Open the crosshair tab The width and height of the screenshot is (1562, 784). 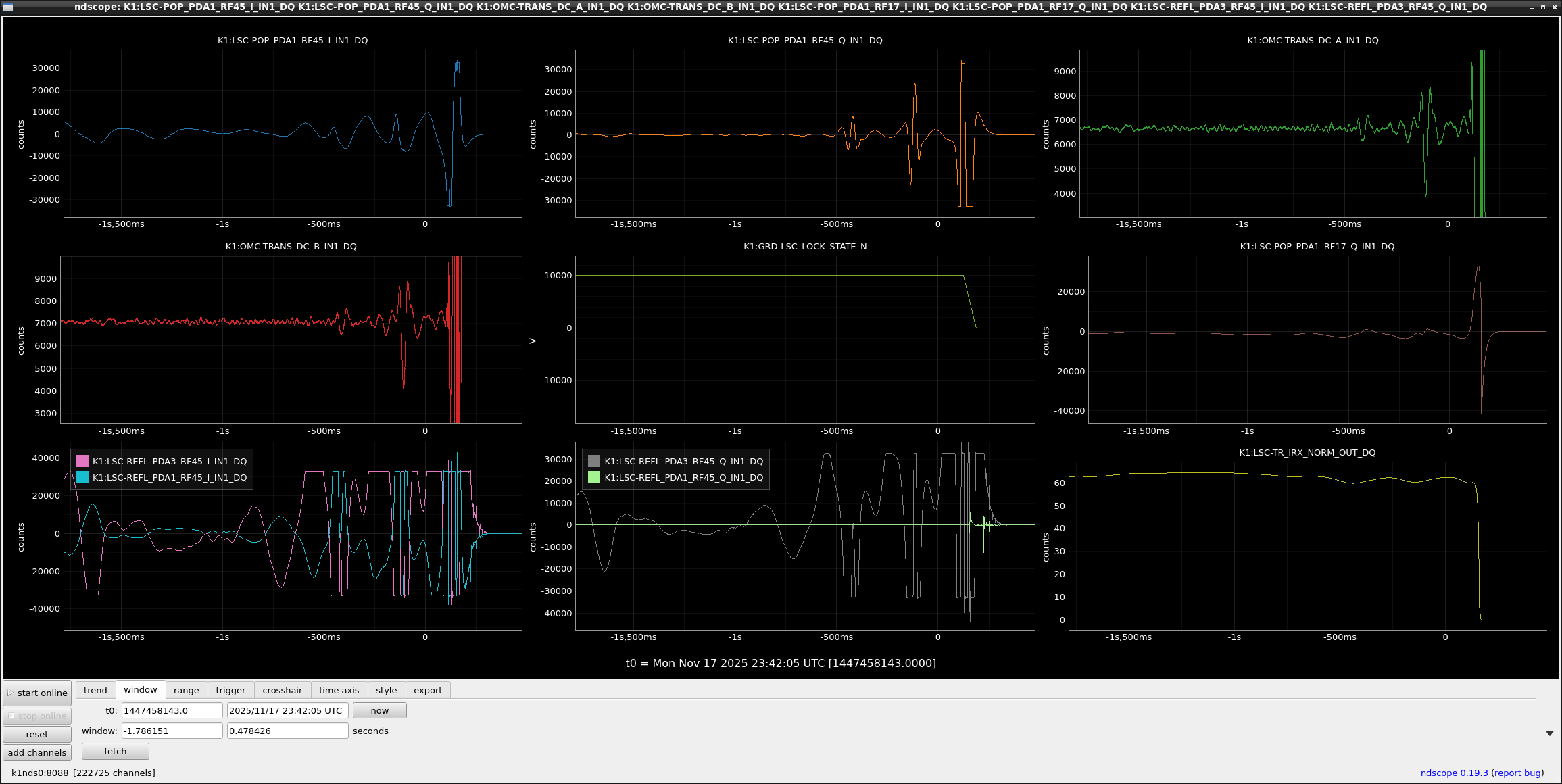(282, 690)
